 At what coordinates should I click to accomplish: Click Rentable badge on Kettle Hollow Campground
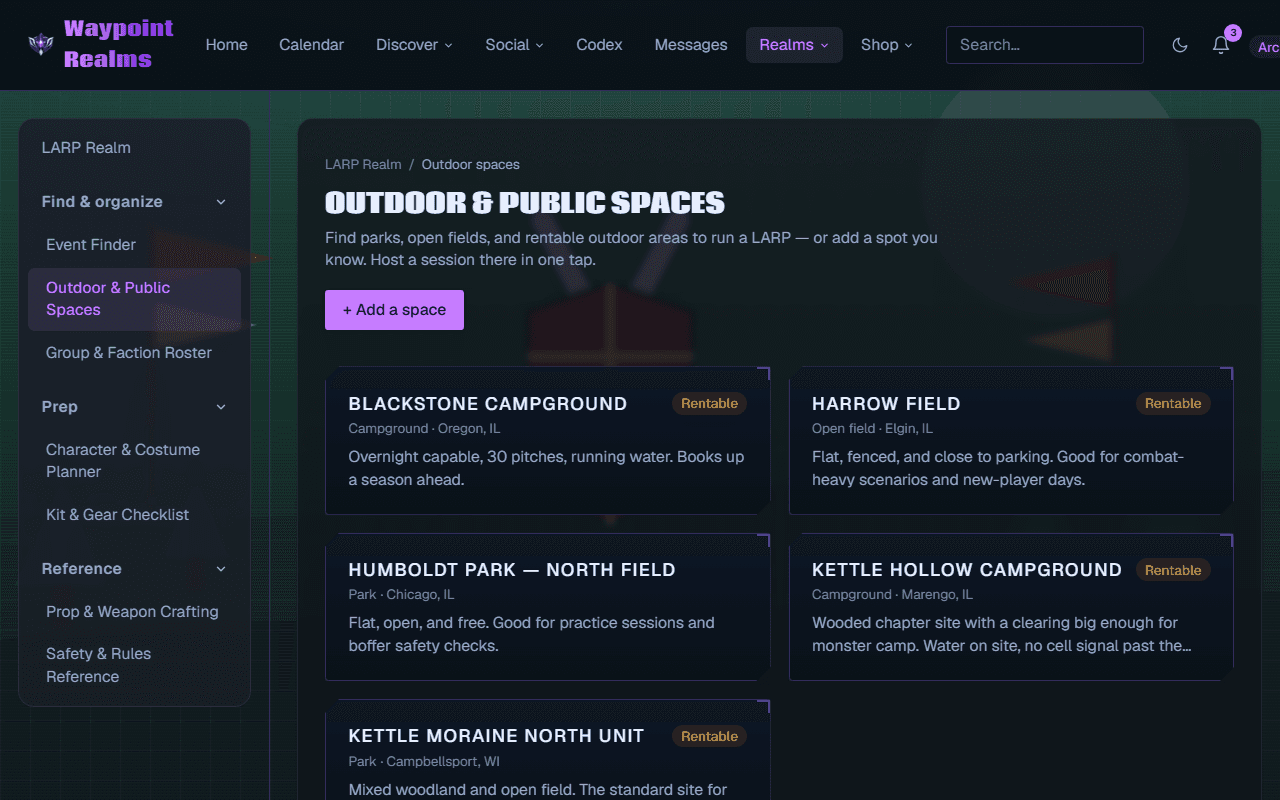tap(1173, 570)
